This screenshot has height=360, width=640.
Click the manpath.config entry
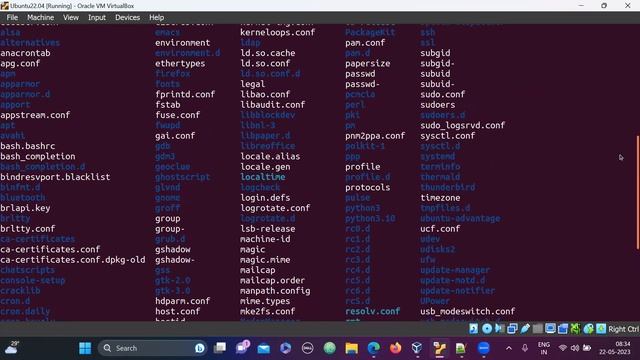point(275,291)
